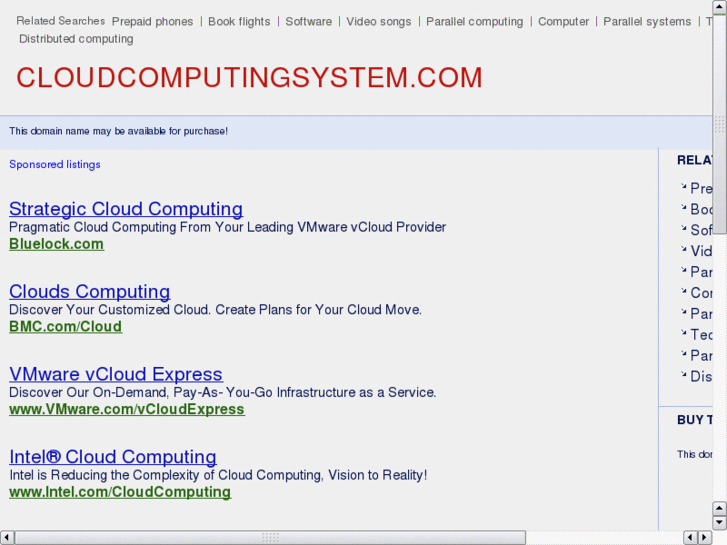Open the Parallel computing related search

pos(474,22)
